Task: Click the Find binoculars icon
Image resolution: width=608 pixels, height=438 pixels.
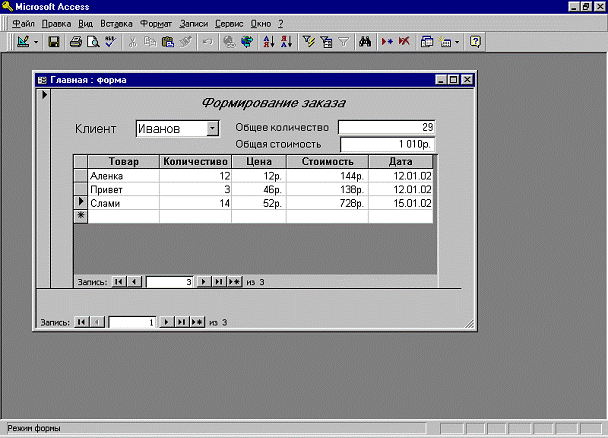Action: tap(365, 42)
